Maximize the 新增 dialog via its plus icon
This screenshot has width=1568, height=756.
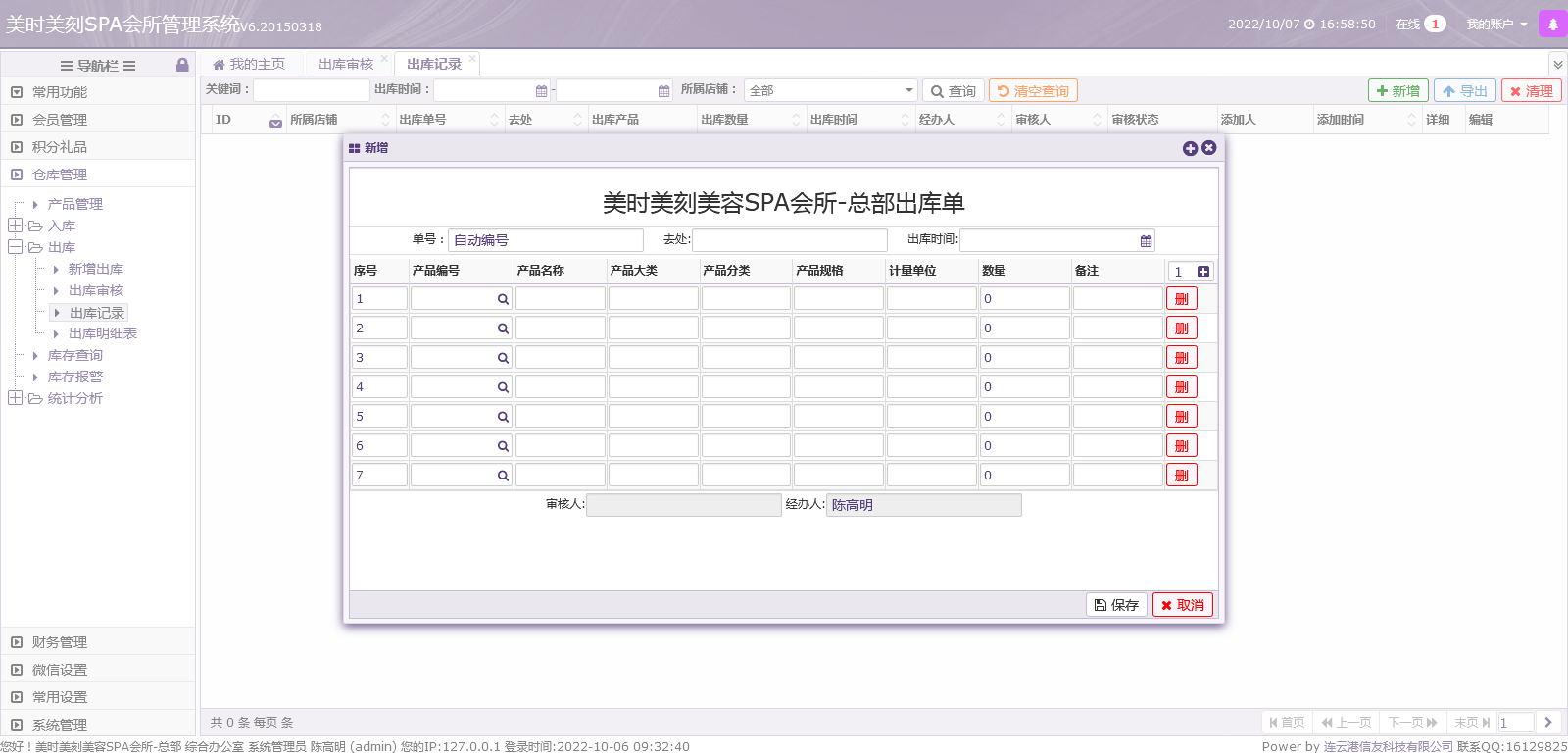coord(1190,148)
